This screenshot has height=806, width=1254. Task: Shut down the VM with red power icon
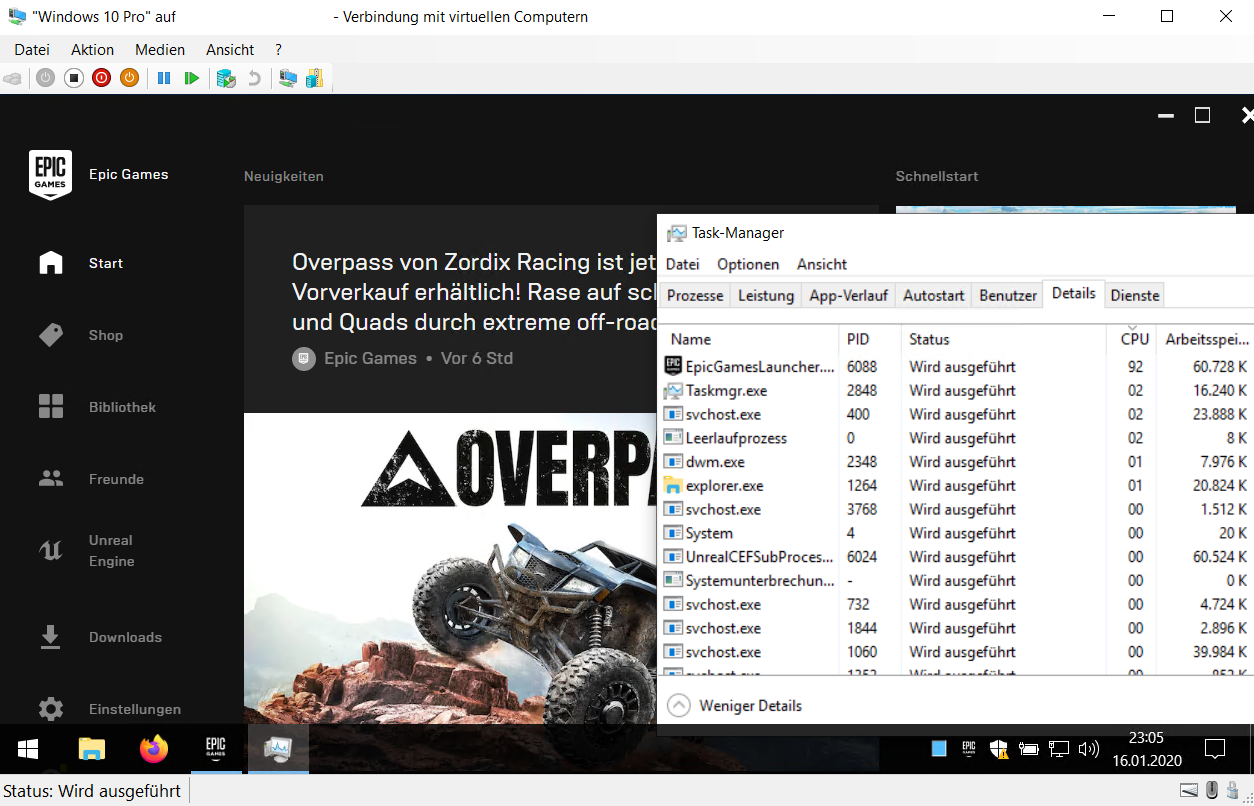(101, 78)
